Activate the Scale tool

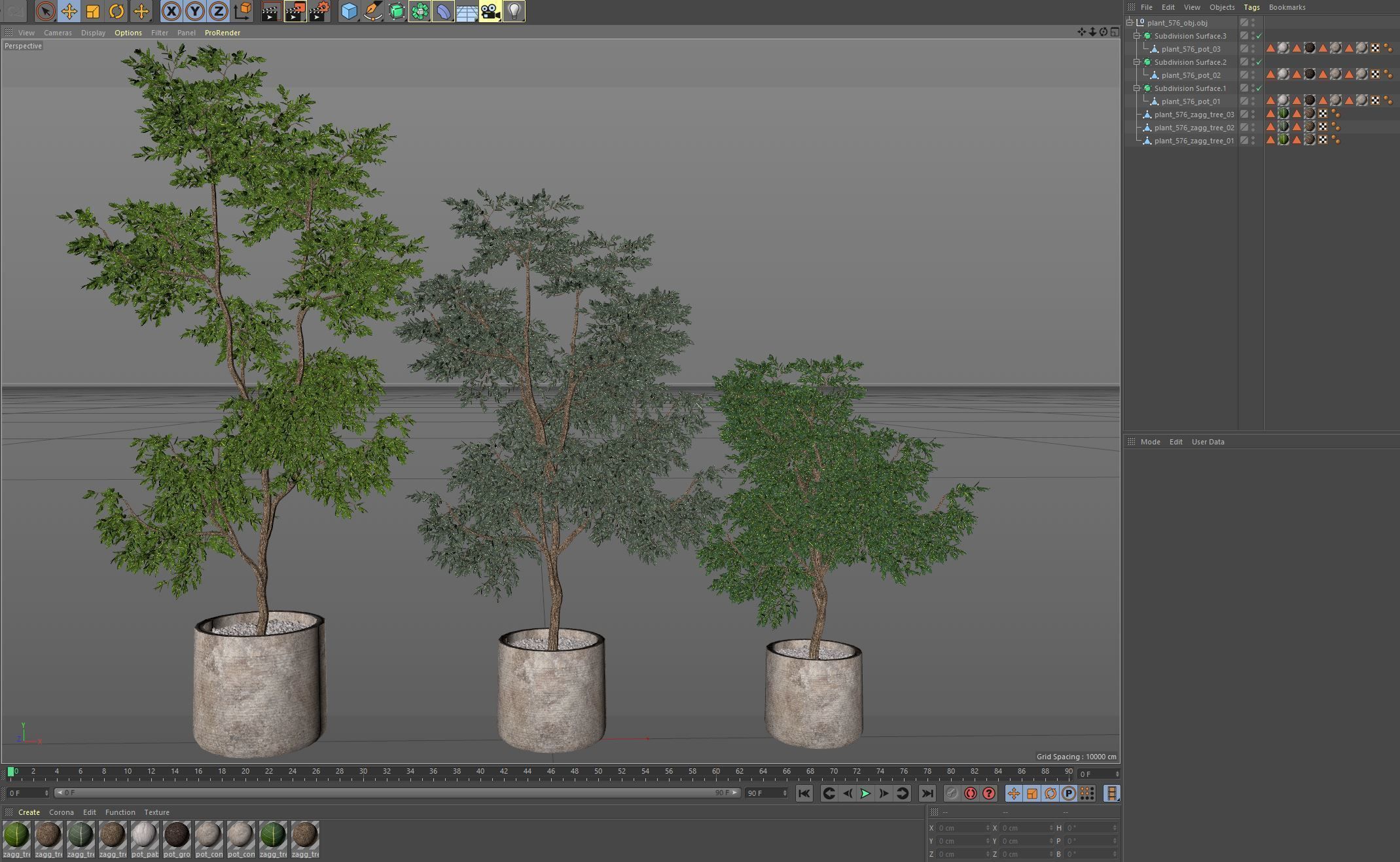pyautogui.click(x=93, y=11)
